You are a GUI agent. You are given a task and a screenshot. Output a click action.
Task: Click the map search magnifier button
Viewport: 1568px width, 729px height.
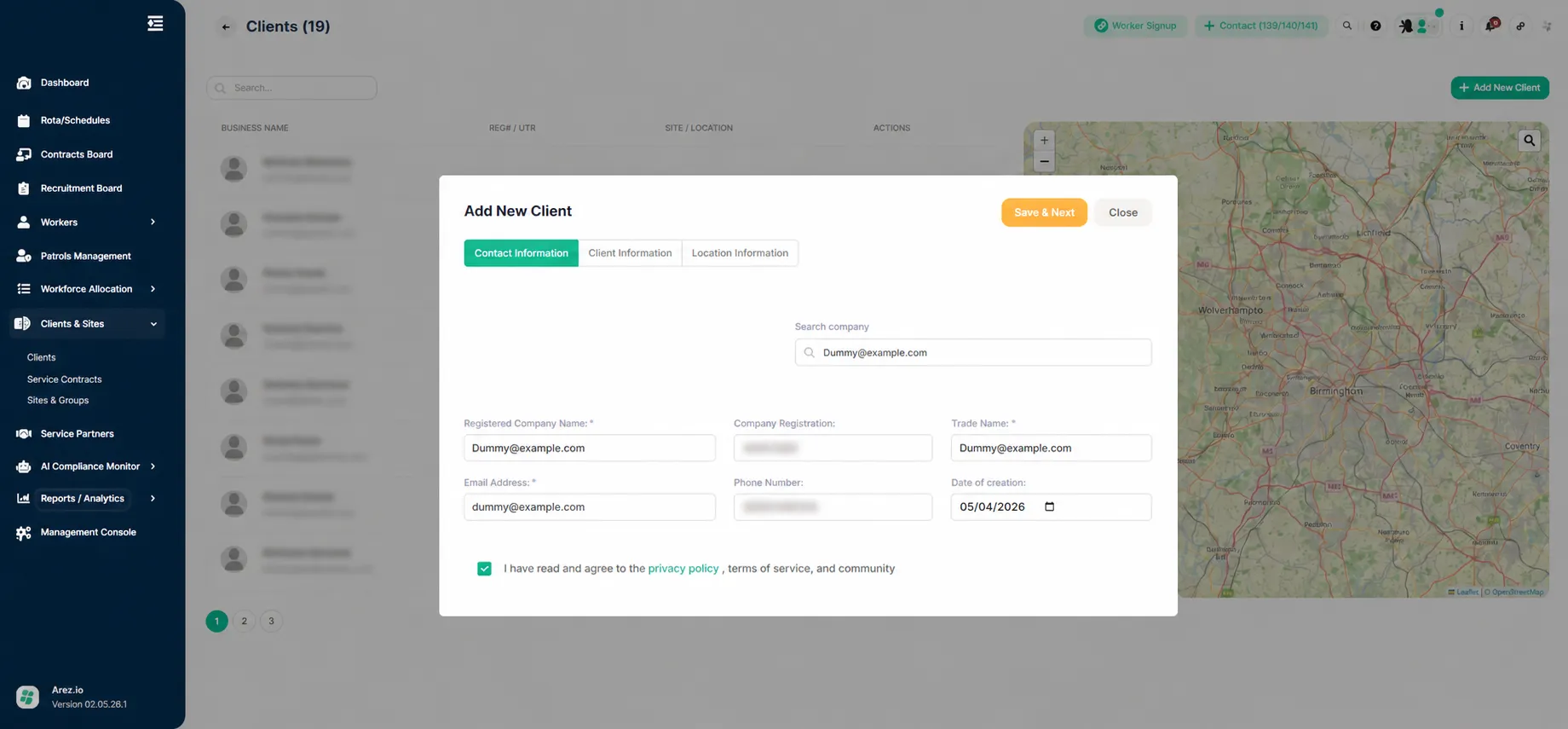pos(1530,141)
